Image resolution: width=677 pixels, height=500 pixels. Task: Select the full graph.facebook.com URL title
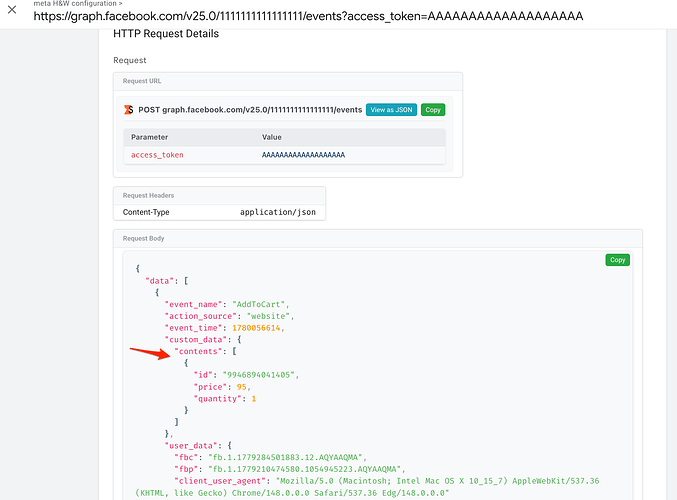click(308, 16)
